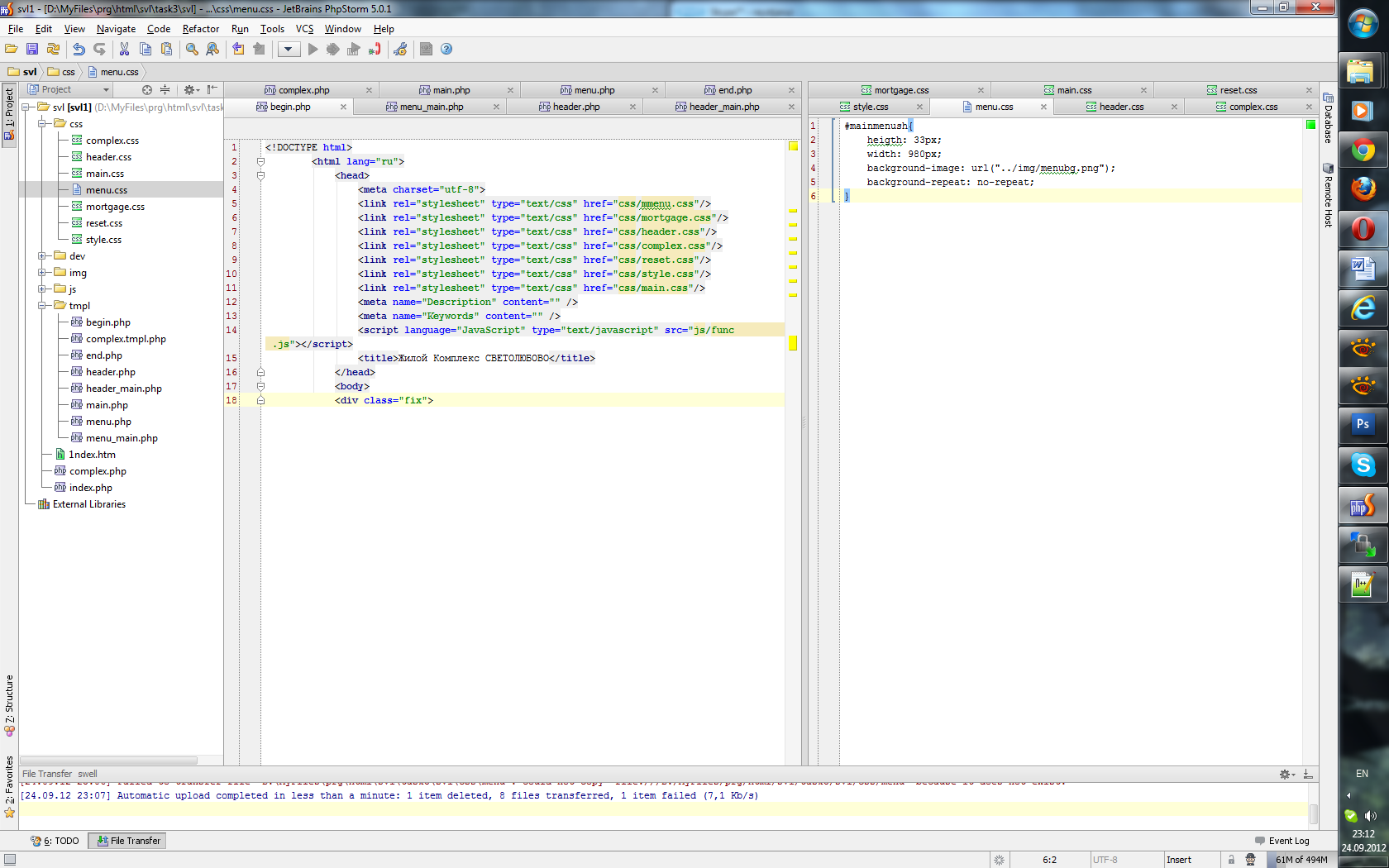This screenshot has height=868, width=1389.
Task: Click the css breadcrumb in navigation bar
Action: [x=68, y=72]
